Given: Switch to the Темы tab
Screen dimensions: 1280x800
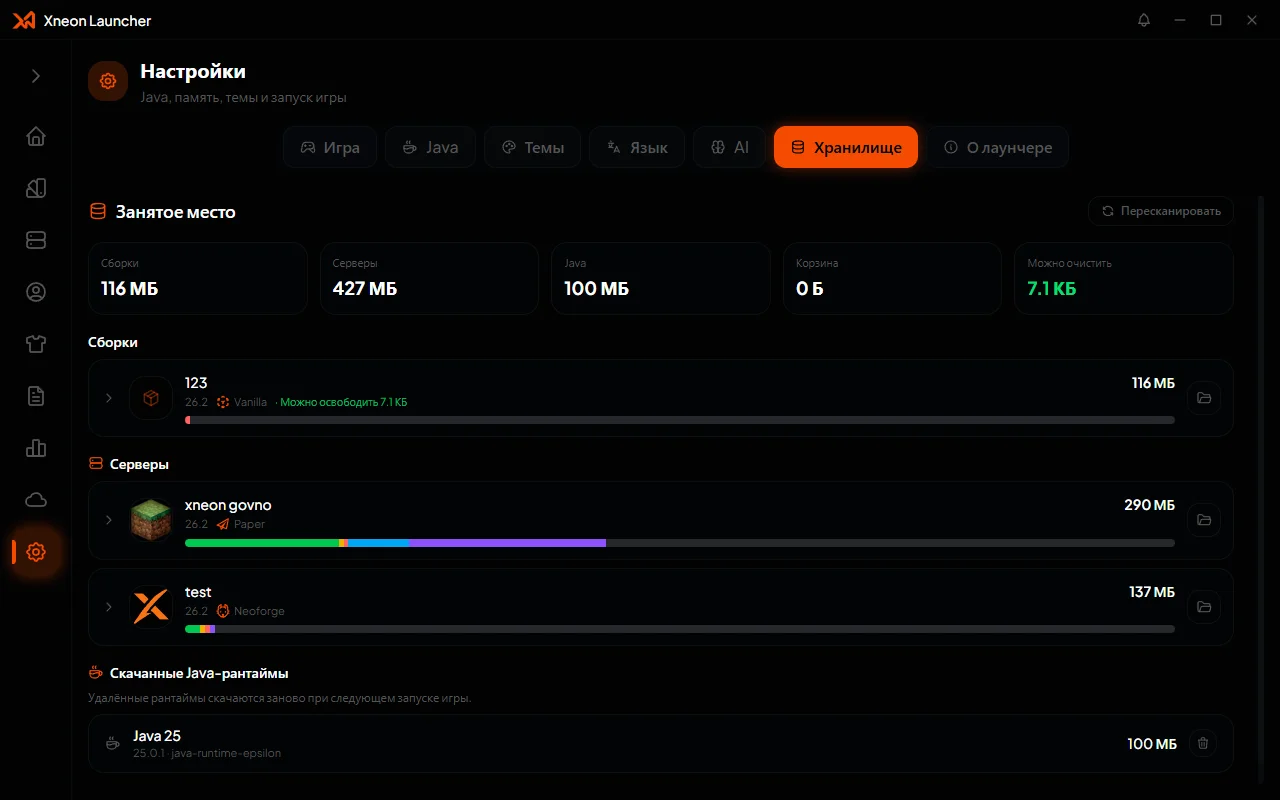Looking at the screenshot, I should pyautogui.click(x=532, y=147).
